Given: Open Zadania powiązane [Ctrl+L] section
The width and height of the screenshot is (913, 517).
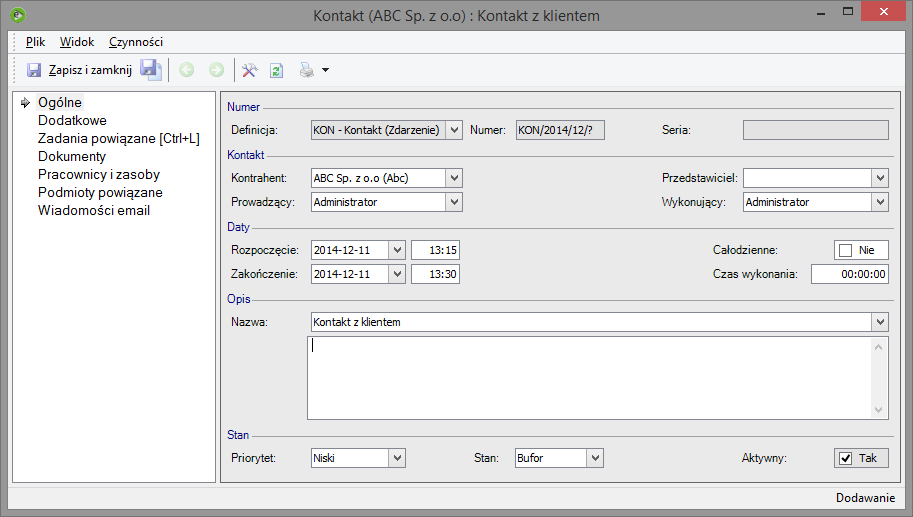Looking at the screenshot, I should click(x=119, y=139).
